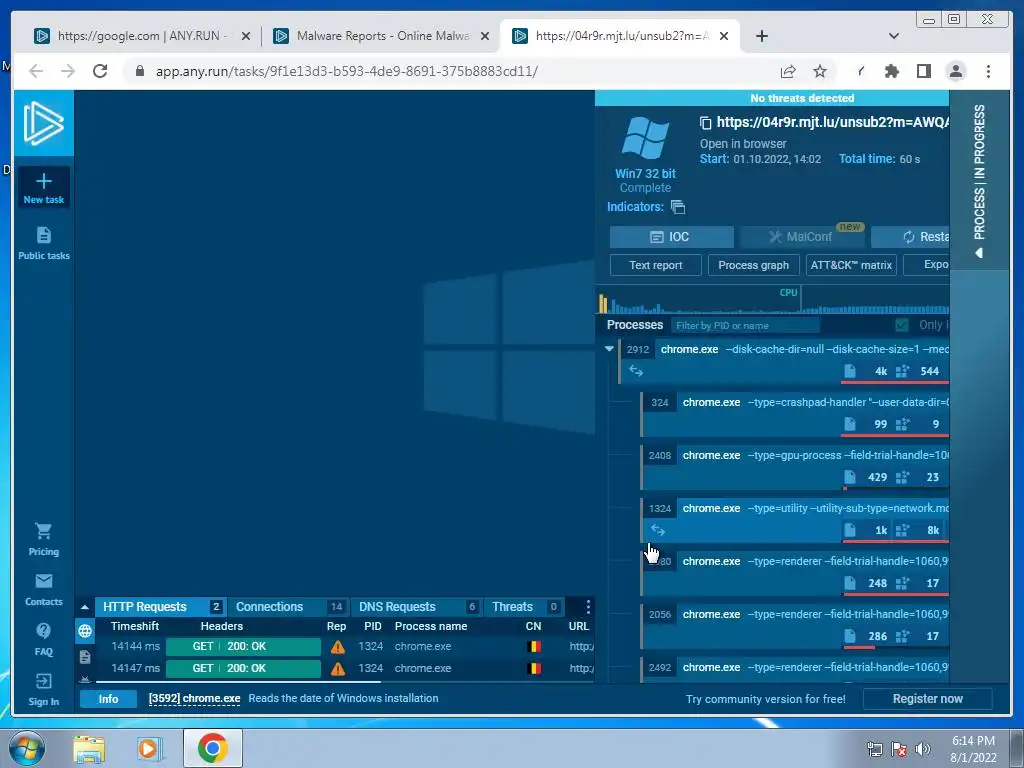Select the 14144 ms GET 200: OK row
This screenshot has height=768, width=1024.
point(345,647)
